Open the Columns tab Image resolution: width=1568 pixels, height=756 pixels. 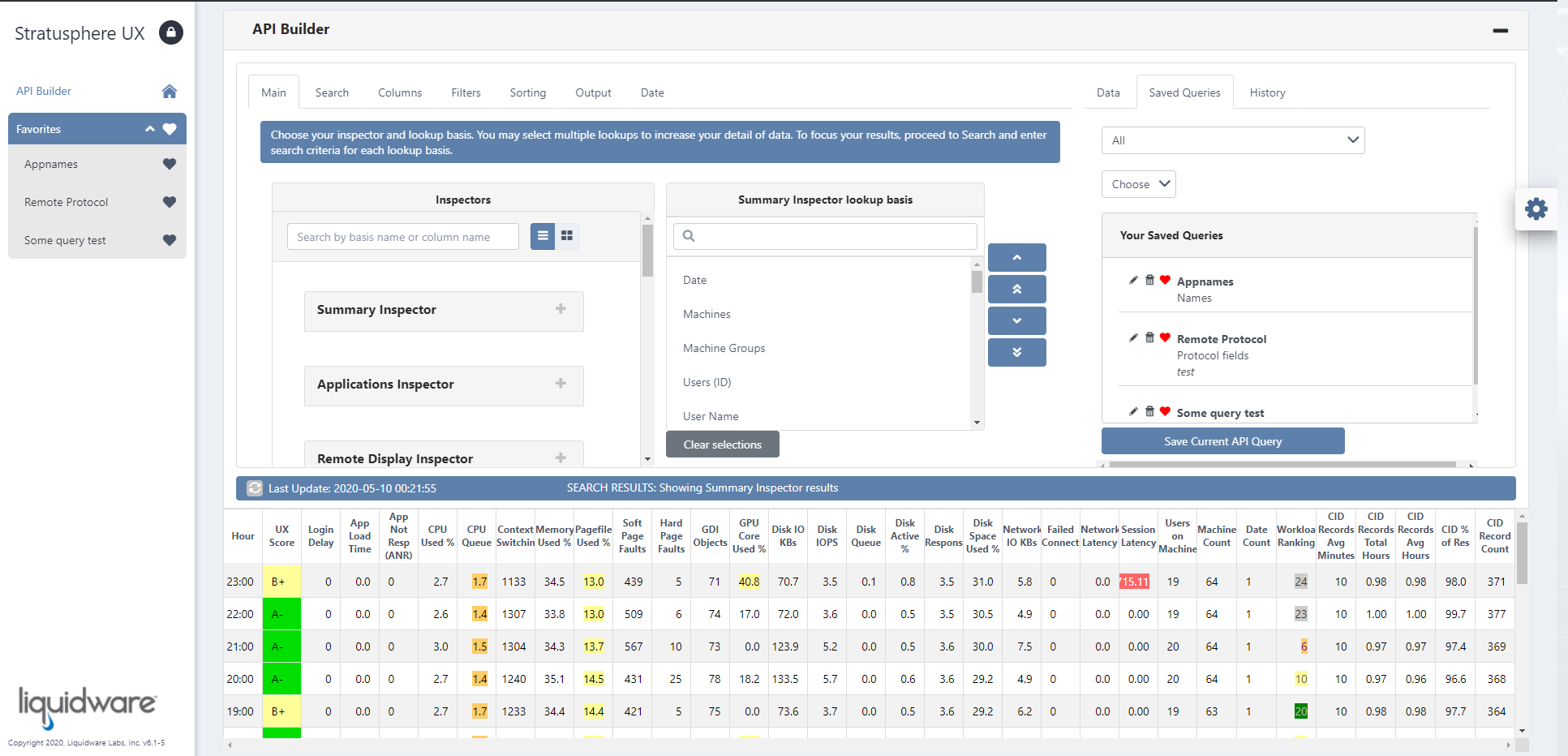tap(400, 92)
